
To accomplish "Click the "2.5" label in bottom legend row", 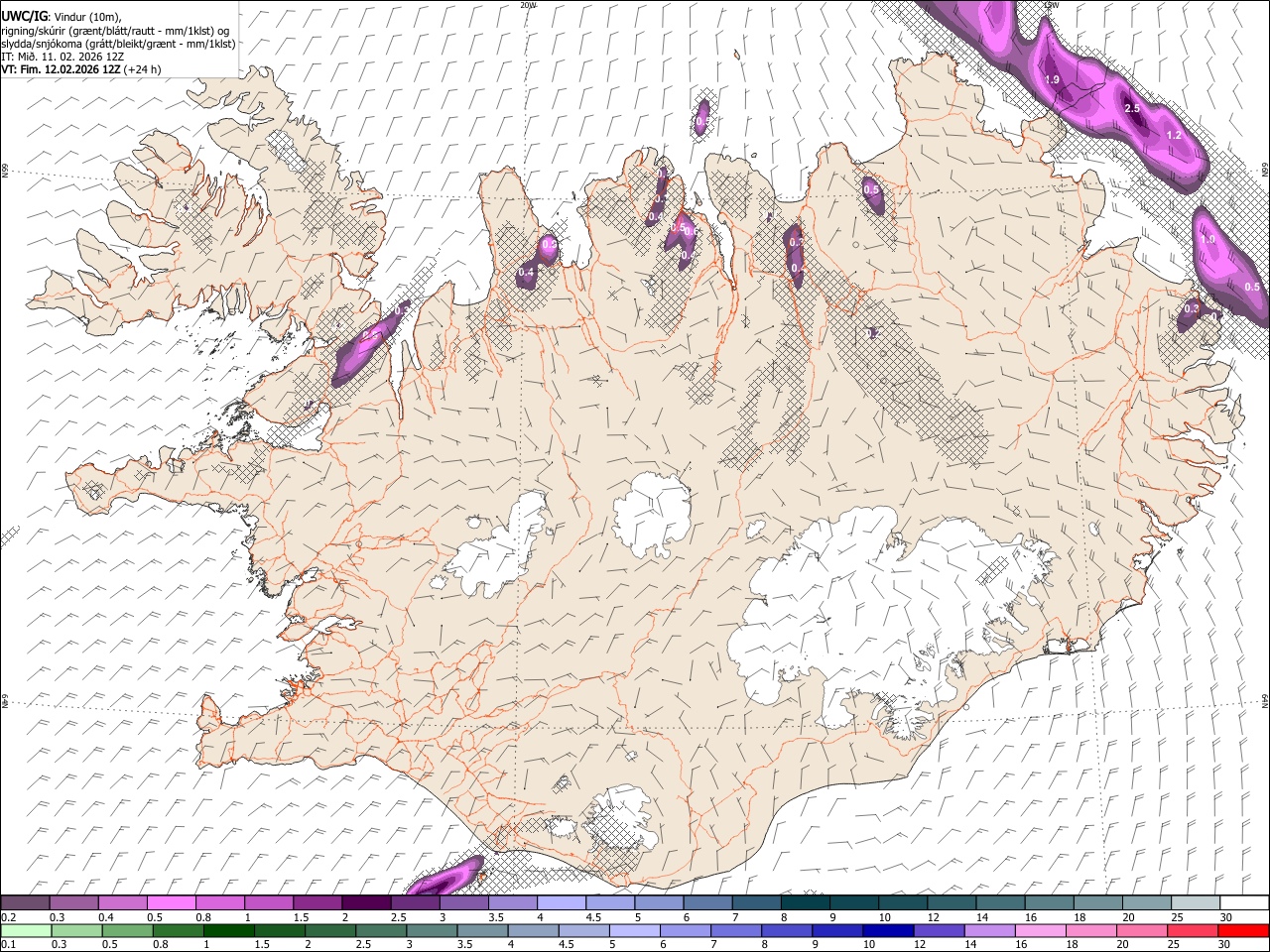I will click(363, 945).
